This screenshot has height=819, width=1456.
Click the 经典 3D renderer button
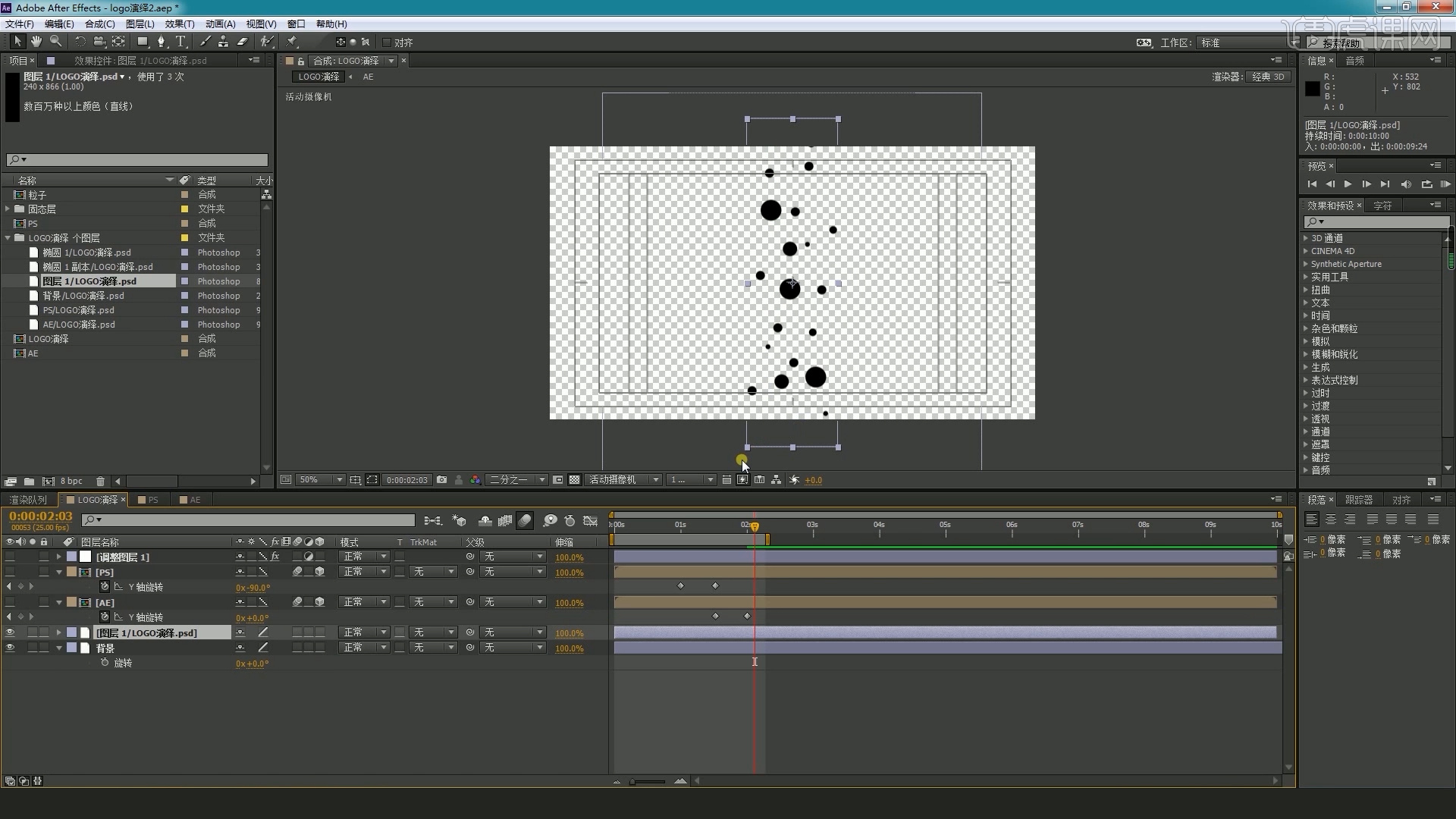click(1267, 77)
